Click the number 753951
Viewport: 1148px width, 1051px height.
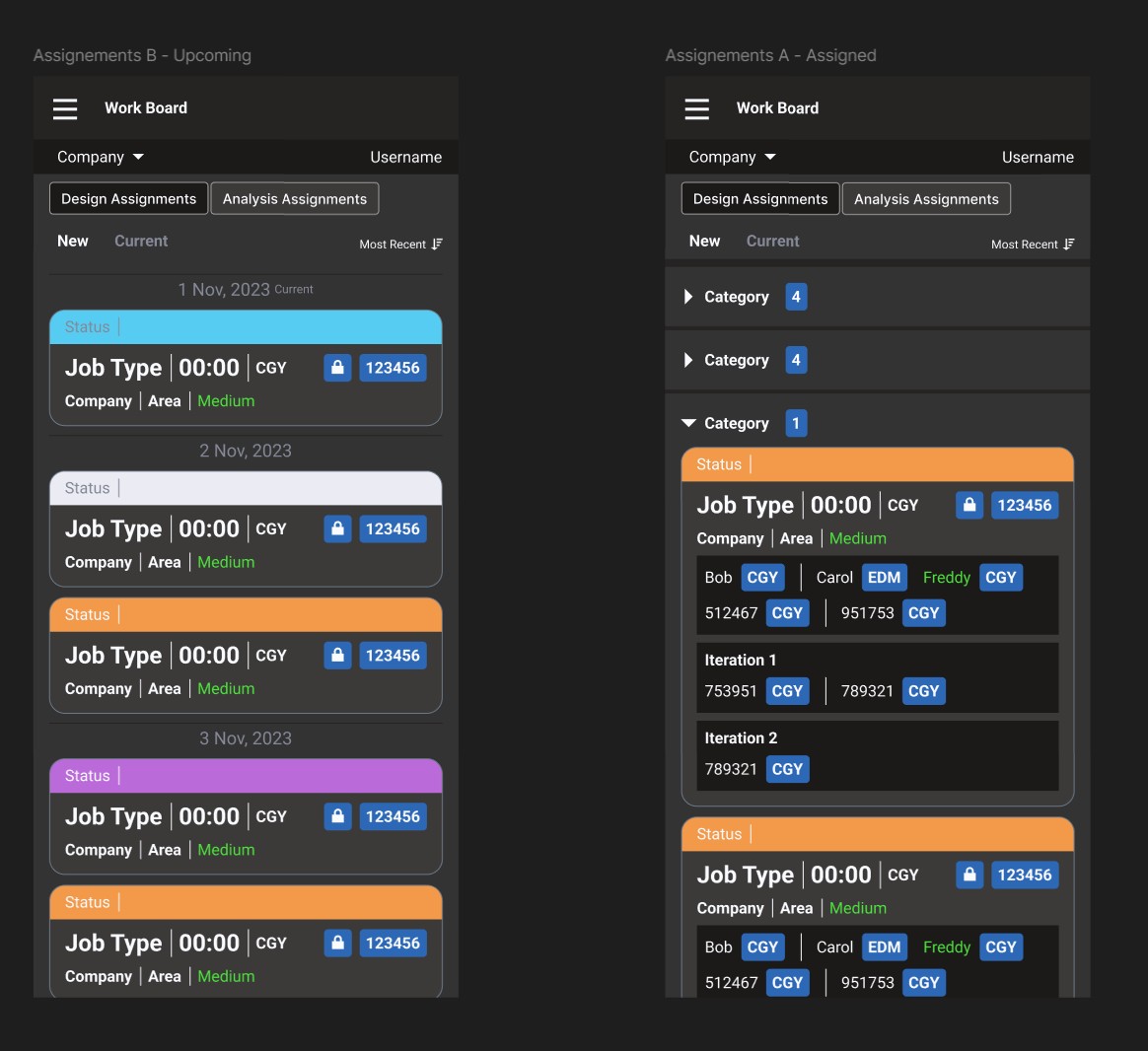731,691
